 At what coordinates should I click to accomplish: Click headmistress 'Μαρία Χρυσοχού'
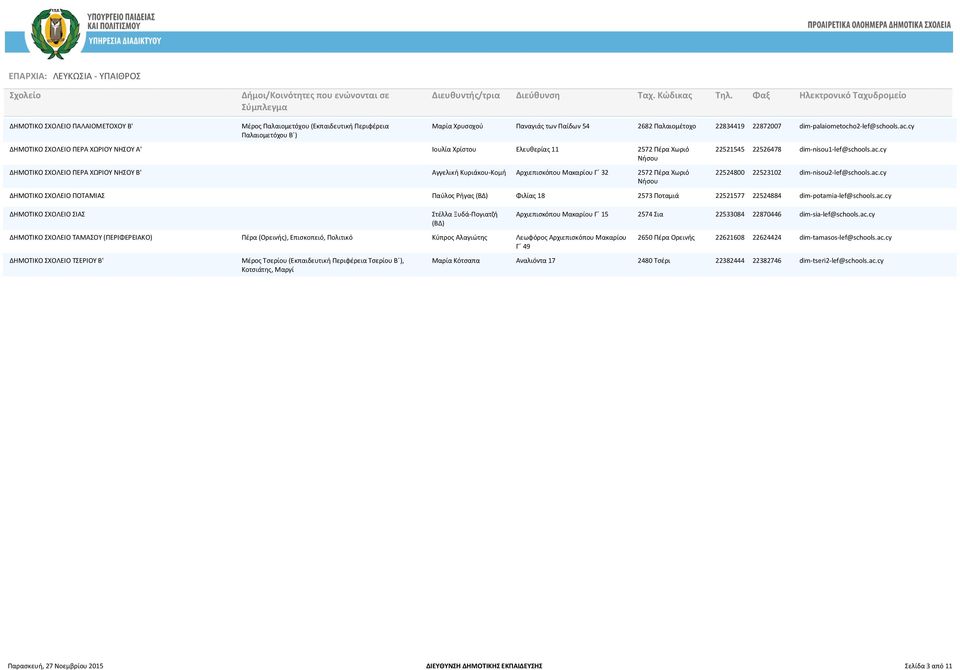(457, 126)
